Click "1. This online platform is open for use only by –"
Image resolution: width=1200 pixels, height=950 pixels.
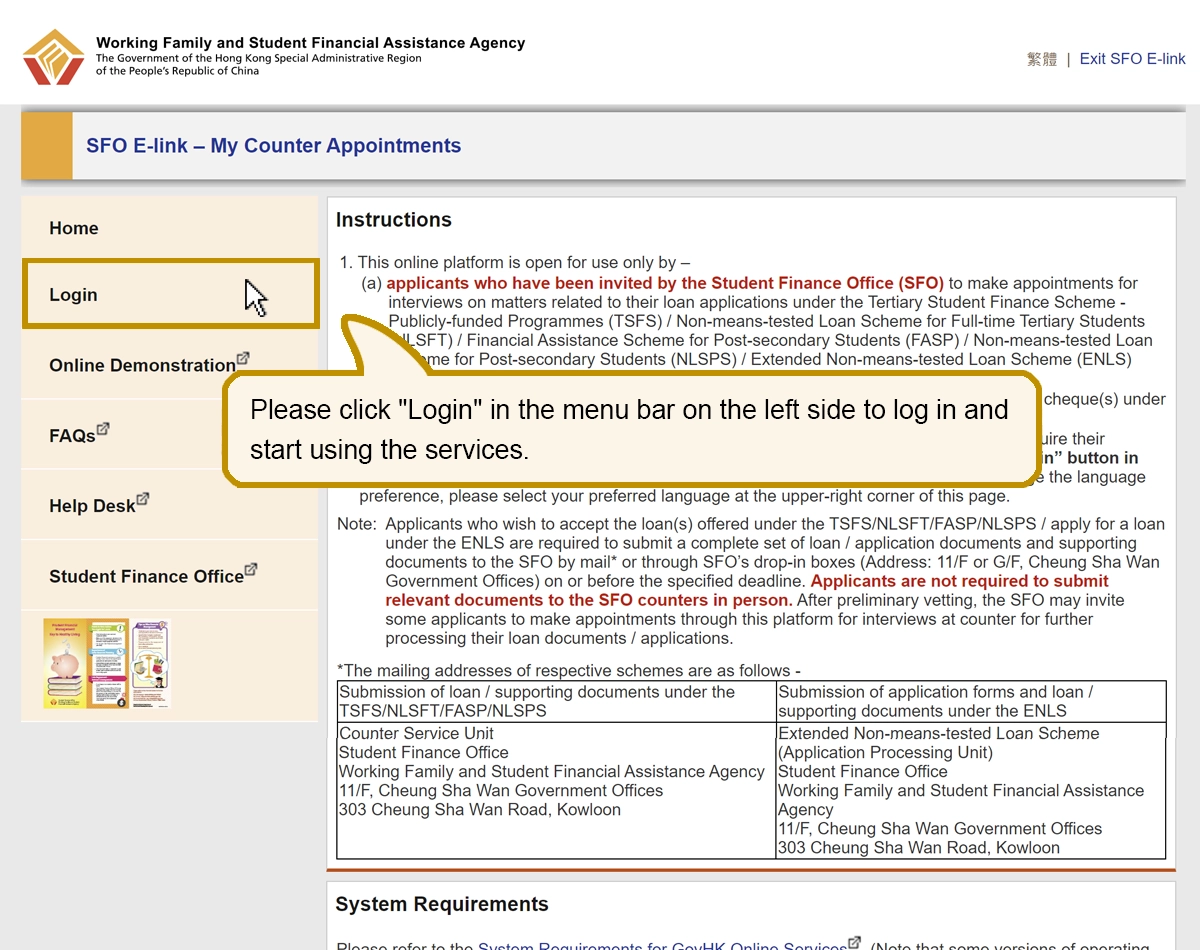tap(515, 263)
